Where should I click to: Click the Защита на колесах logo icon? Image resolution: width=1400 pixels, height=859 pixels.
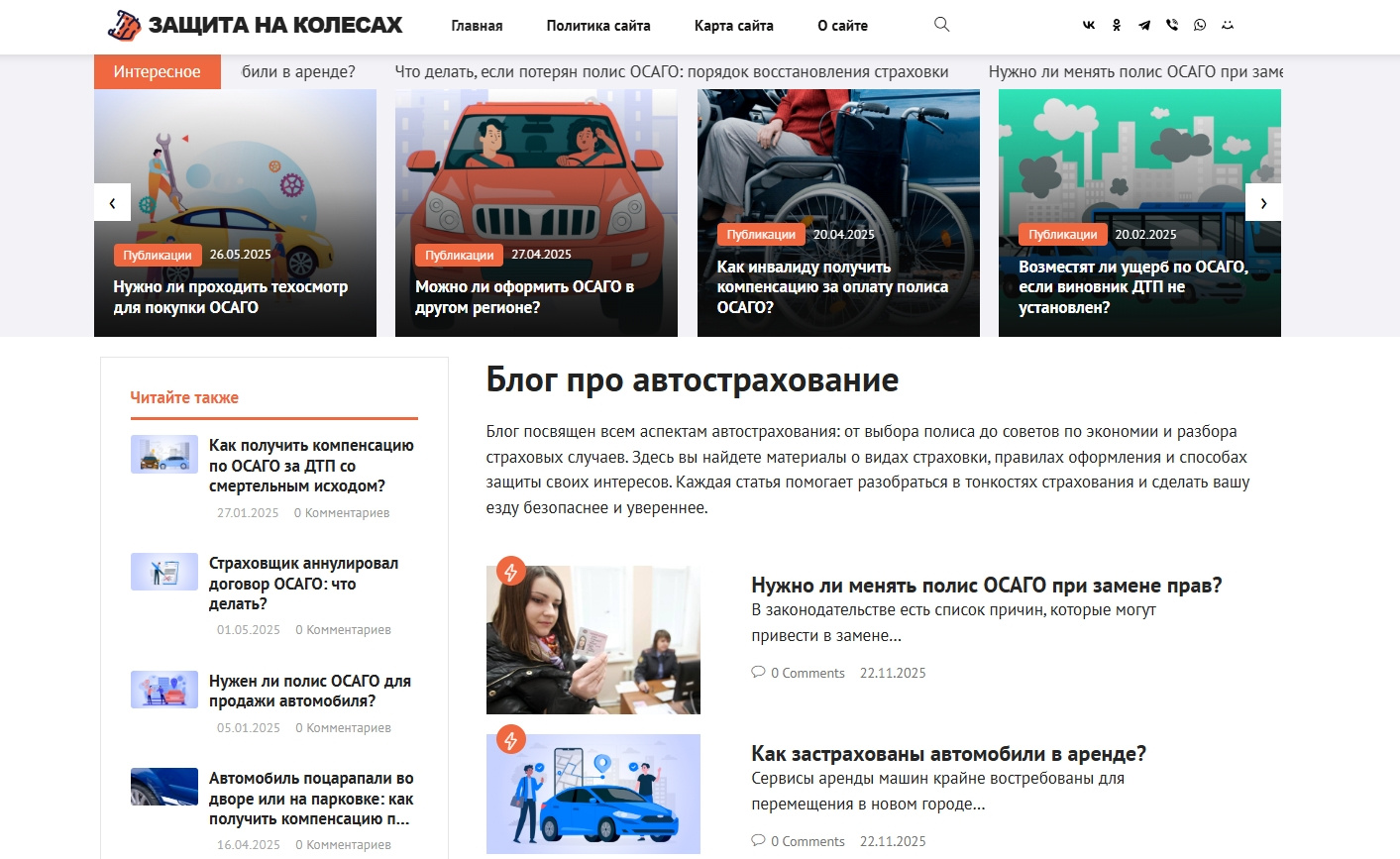coord(124,25)
